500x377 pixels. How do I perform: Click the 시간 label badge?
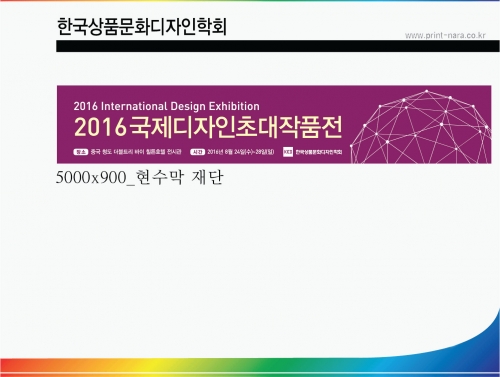[x=197, y=152]
